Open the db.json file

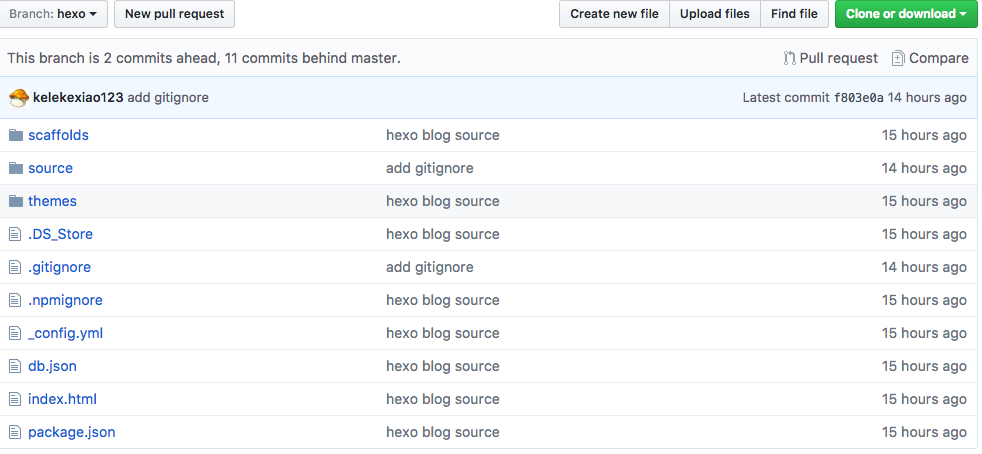[52, 366]
